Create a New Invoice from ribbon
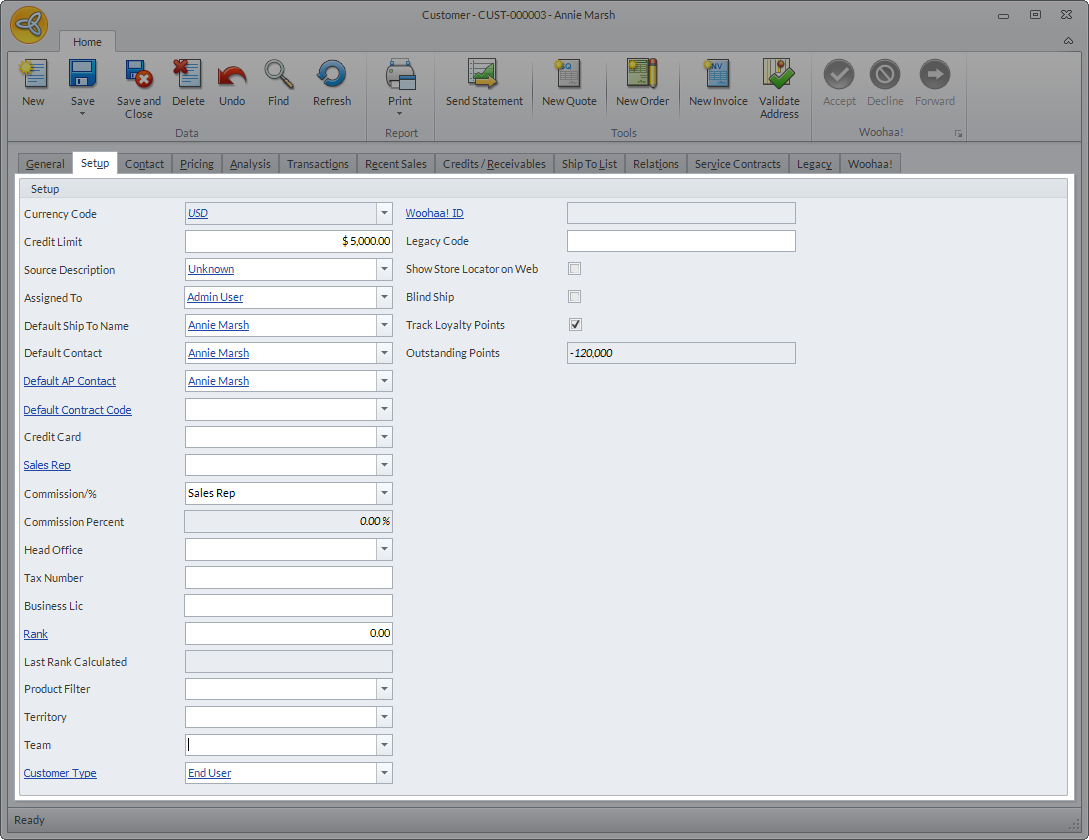Image resolution: width=1089 pixels, height=840 pixels. (x=718, y=75)
